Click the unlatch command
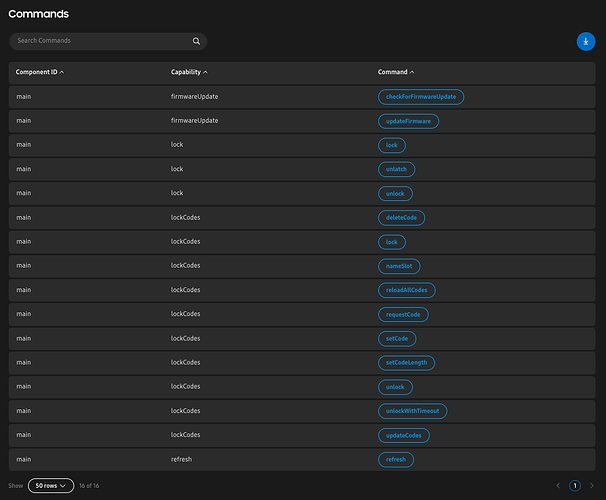The width and height of the screenshot is (606, 500). click(x=396, y=169)
